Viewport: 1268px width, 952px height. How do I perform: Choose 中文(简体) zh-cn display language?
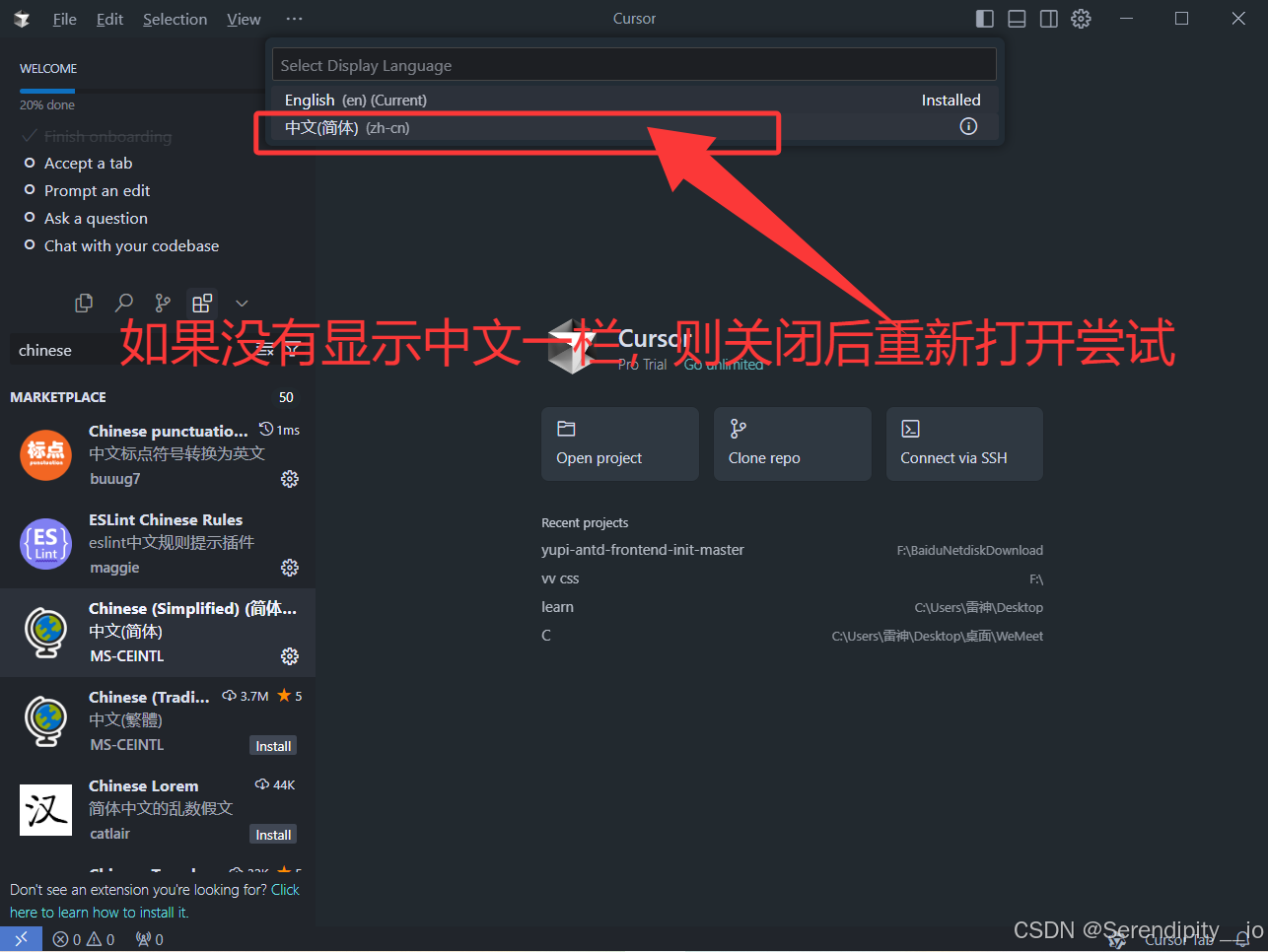coord(634,127)
